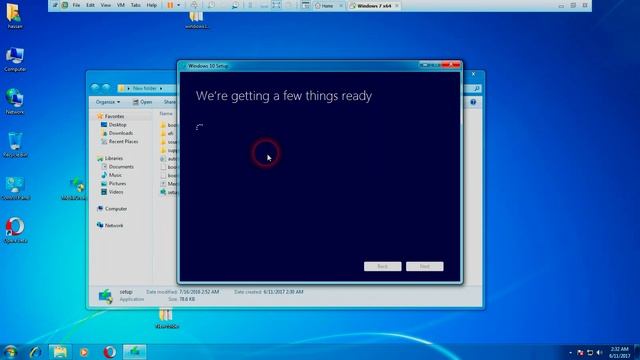This screenshot has width=640, height=360.
Task: Open the VMware File menu
Action: click(x=76, y=5)
